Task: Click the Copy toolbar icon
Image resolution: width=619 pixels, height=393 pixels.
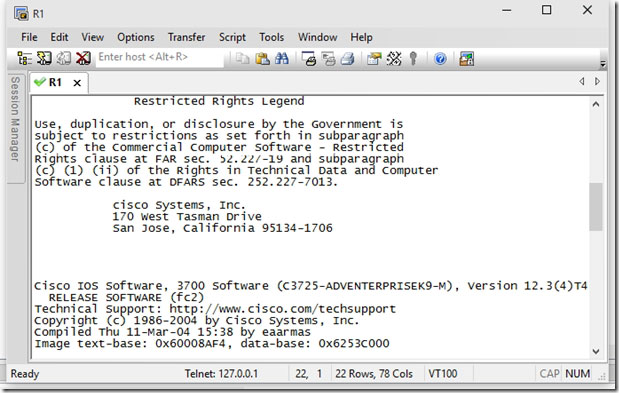Action: tap(242, 59)
